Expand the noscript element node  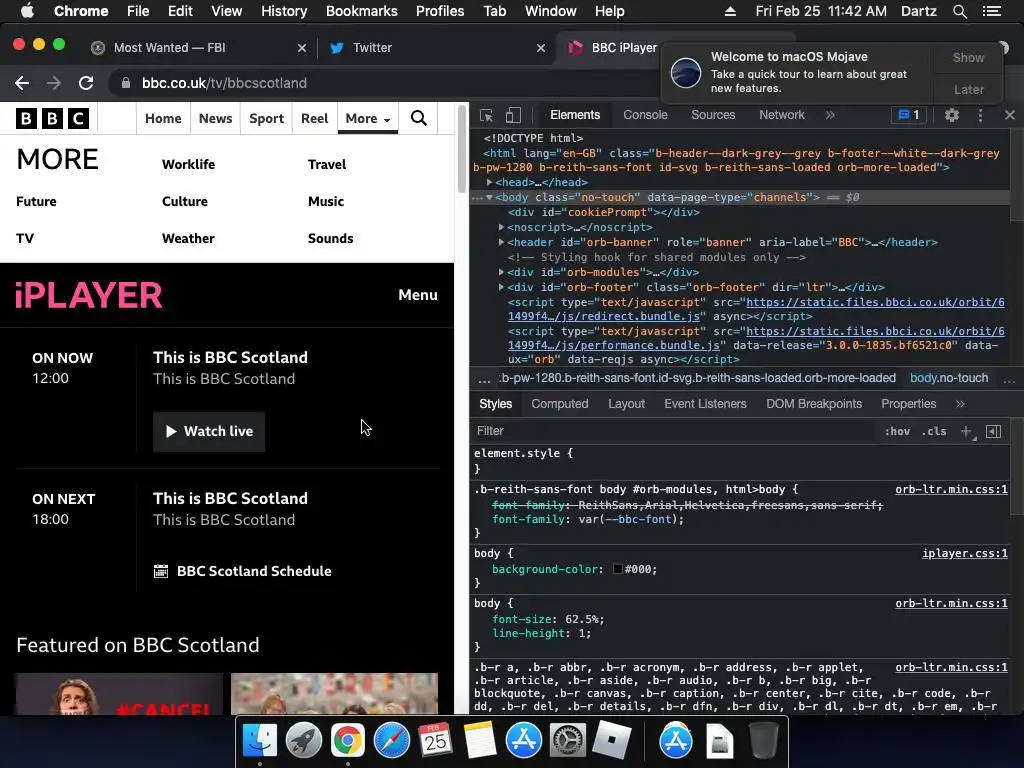[501, 227]
